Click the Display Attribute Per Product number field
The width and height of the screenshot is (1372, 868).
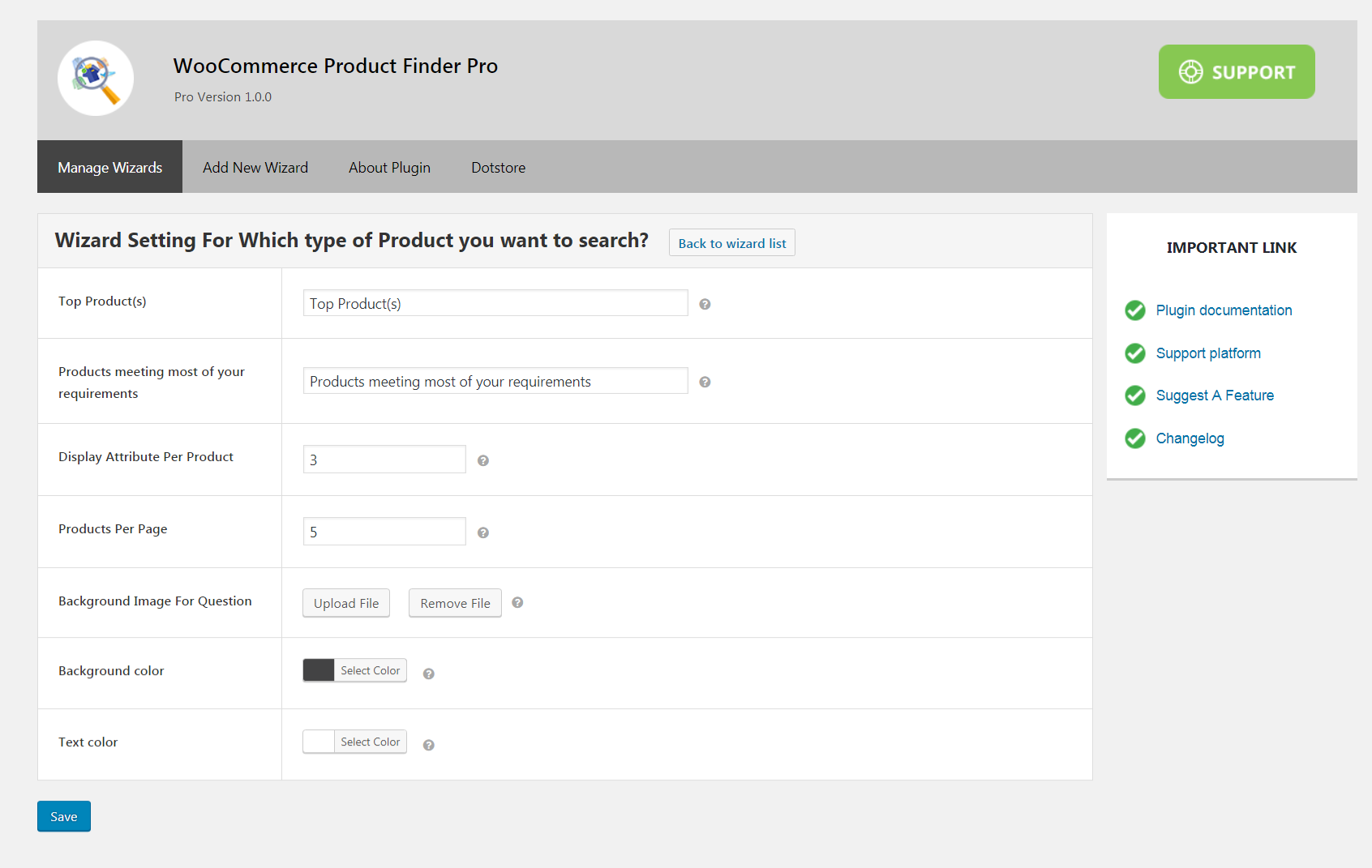tap(384, 460)
